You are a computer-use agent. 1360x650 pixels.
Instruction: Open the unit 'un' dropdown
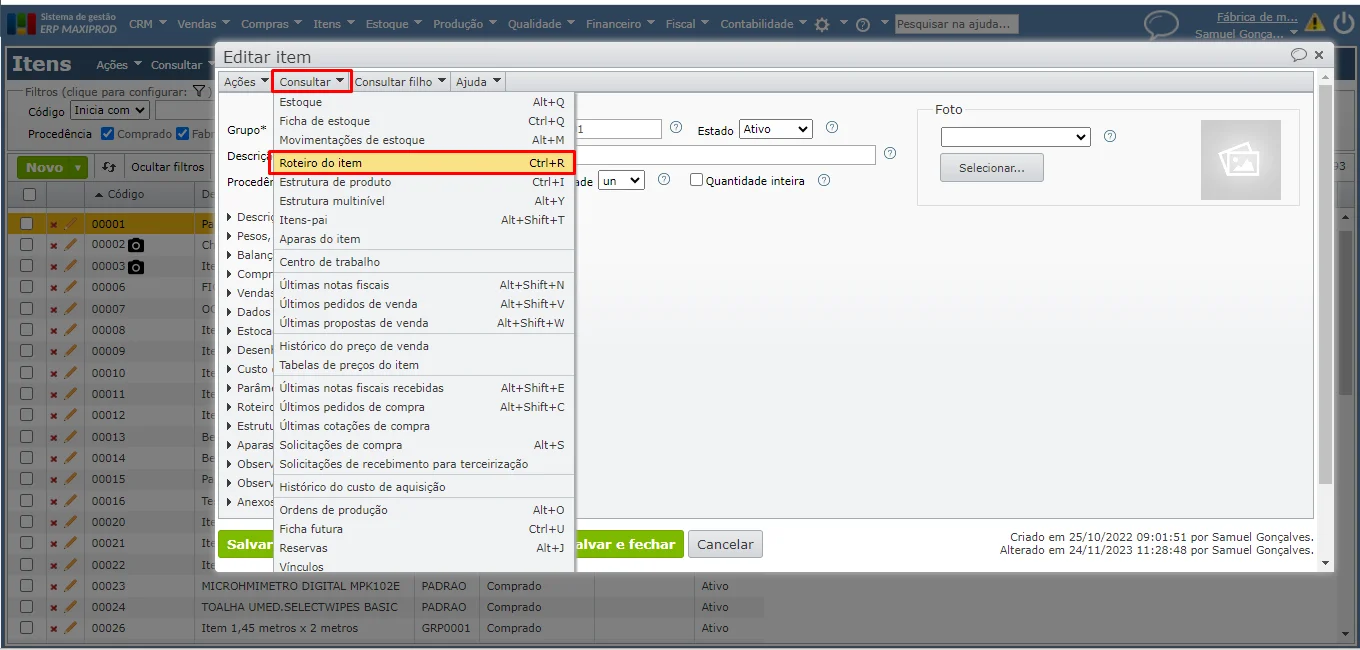click(621, 181)
